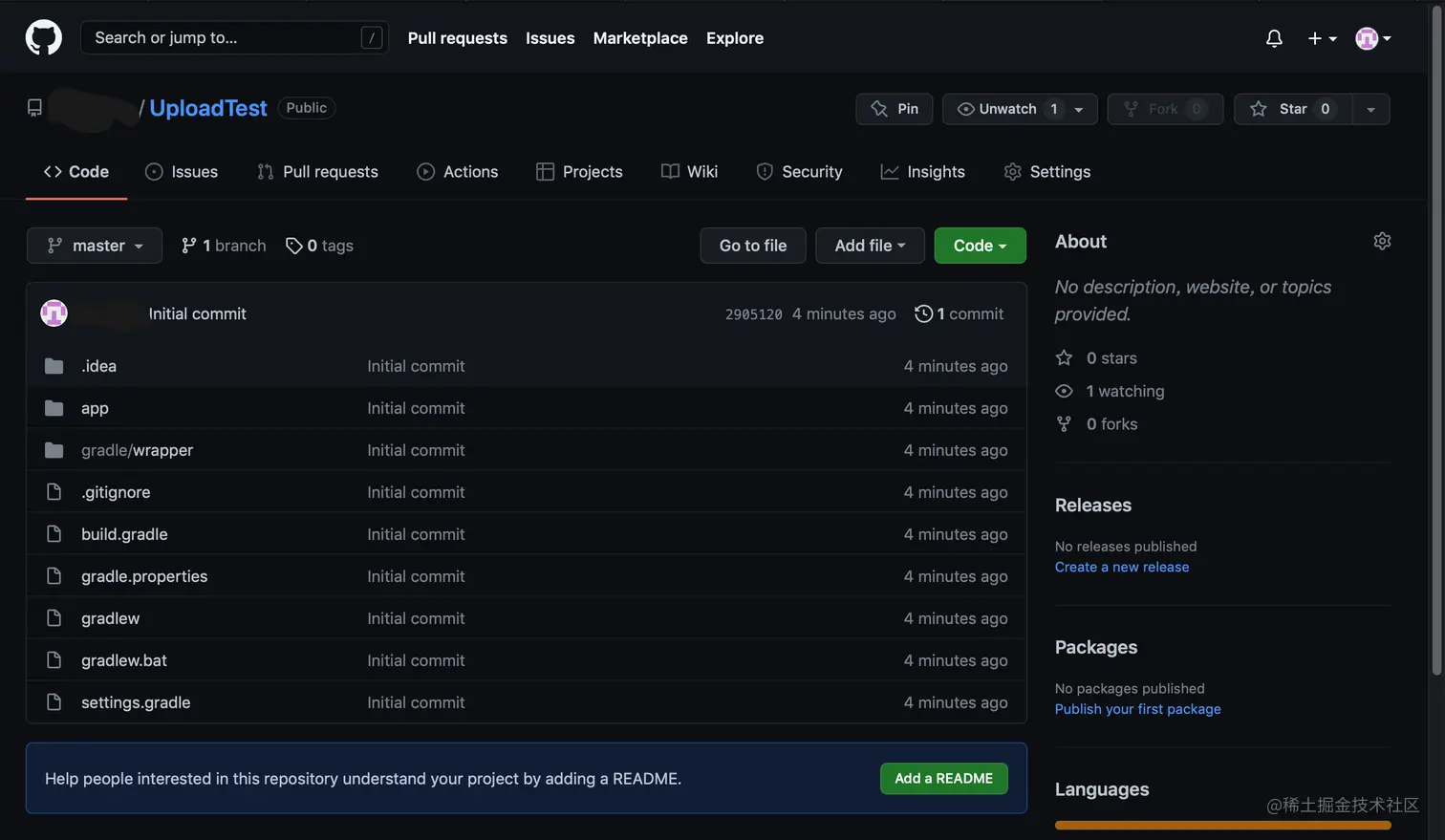Viewport: 1445px width, 840px height.
Task: Open commit history clock icon
Action: [x=923, y=313]
